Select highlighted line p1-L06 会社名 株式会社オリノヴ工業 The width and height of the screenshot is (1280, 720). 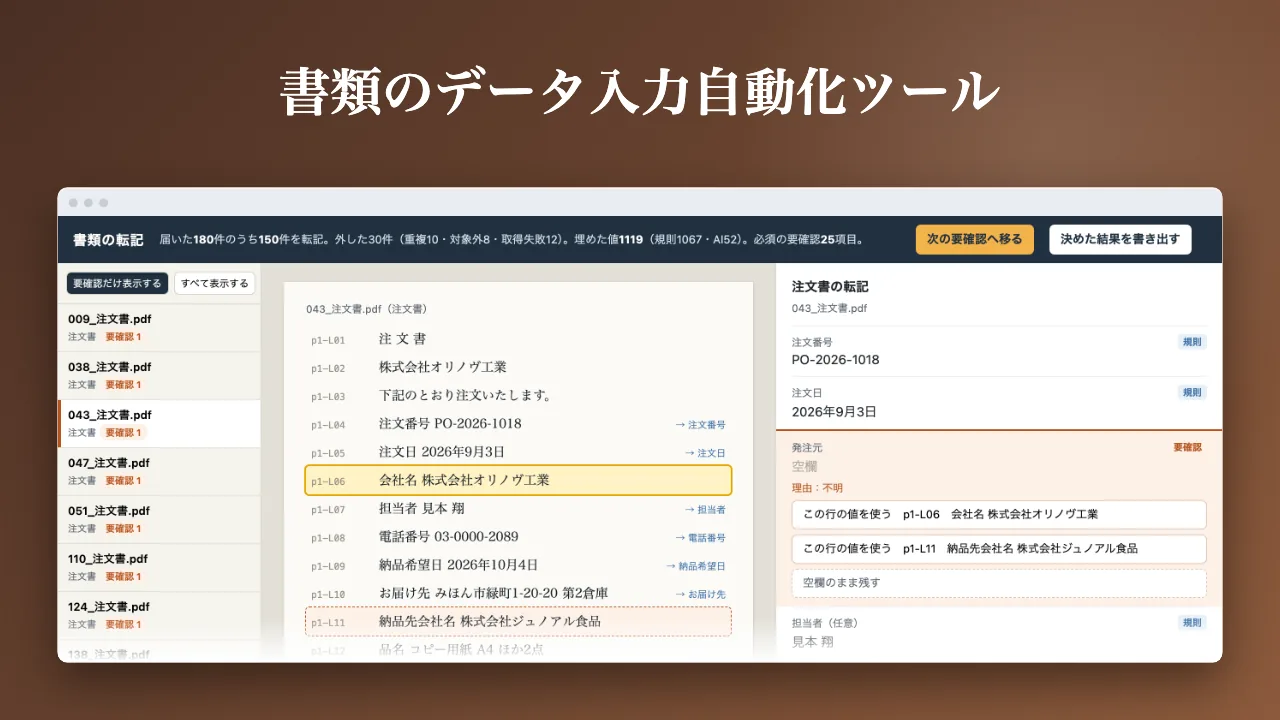click(518, 481)
